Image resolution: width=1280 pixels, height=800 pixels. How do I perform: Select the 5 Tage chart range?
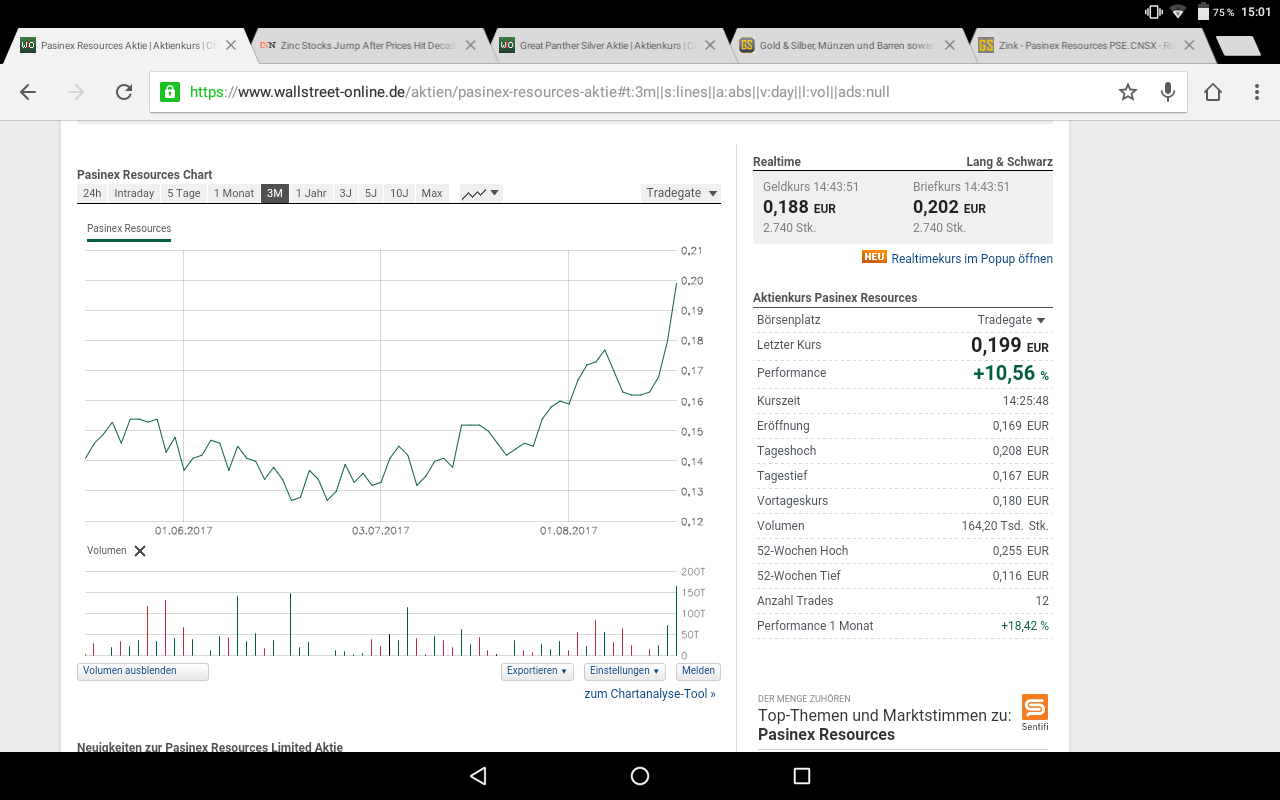tap(184, 193)
